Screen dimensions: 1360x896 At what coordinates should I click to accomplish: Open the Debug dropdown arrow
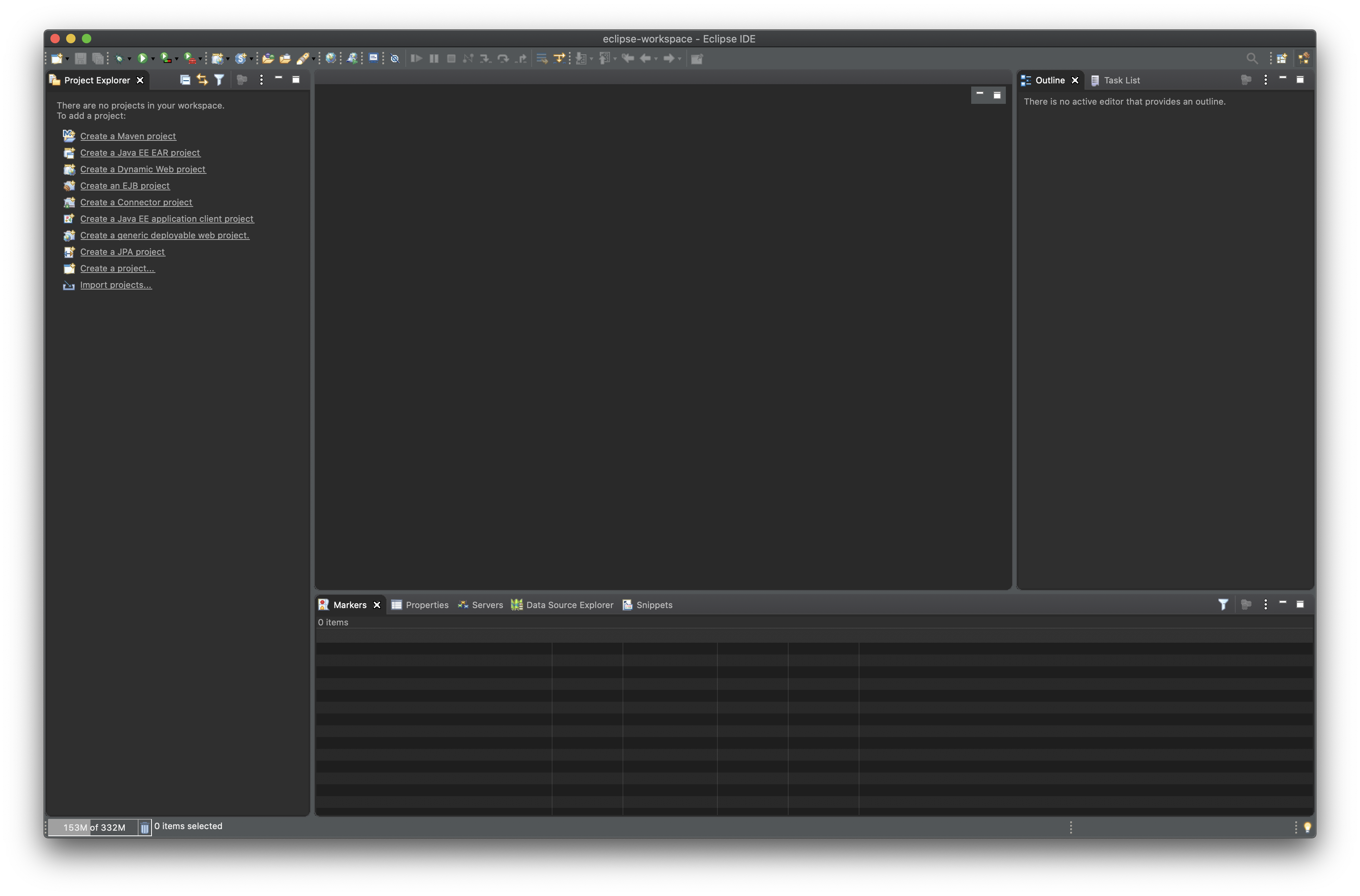click(130, 59)
